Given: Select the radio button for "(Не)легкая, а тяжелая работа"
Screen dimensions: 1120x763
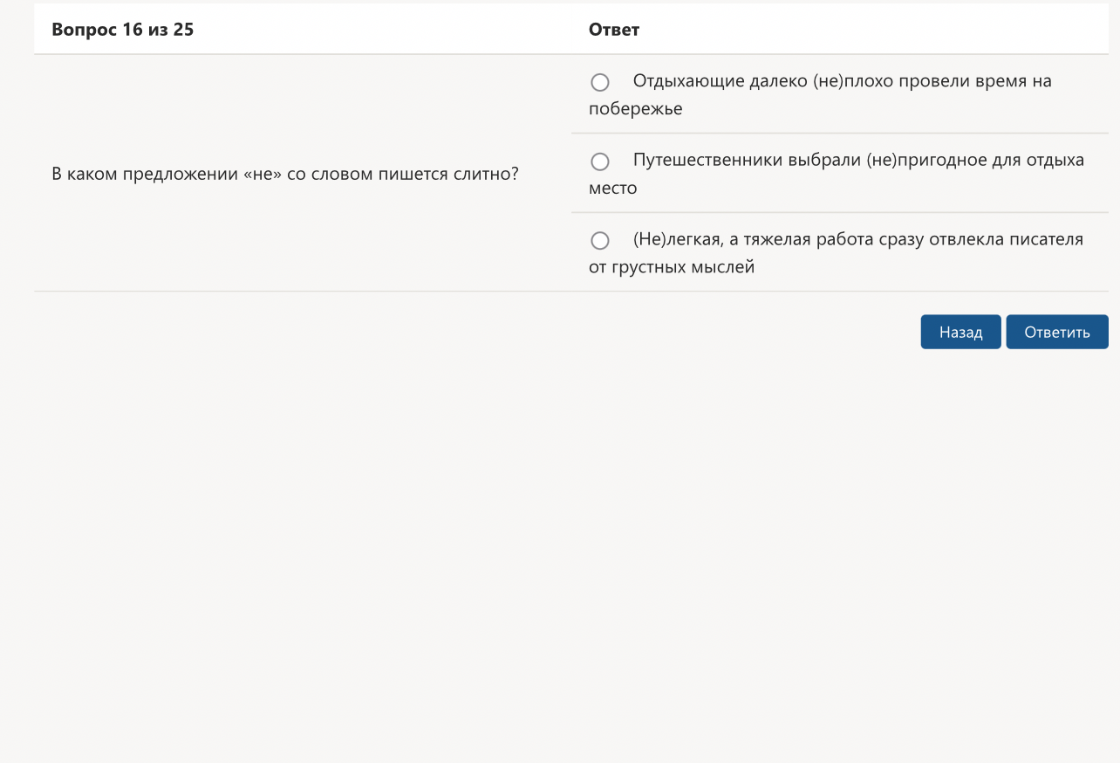Looking at the screenshot, I should point(600,240).
